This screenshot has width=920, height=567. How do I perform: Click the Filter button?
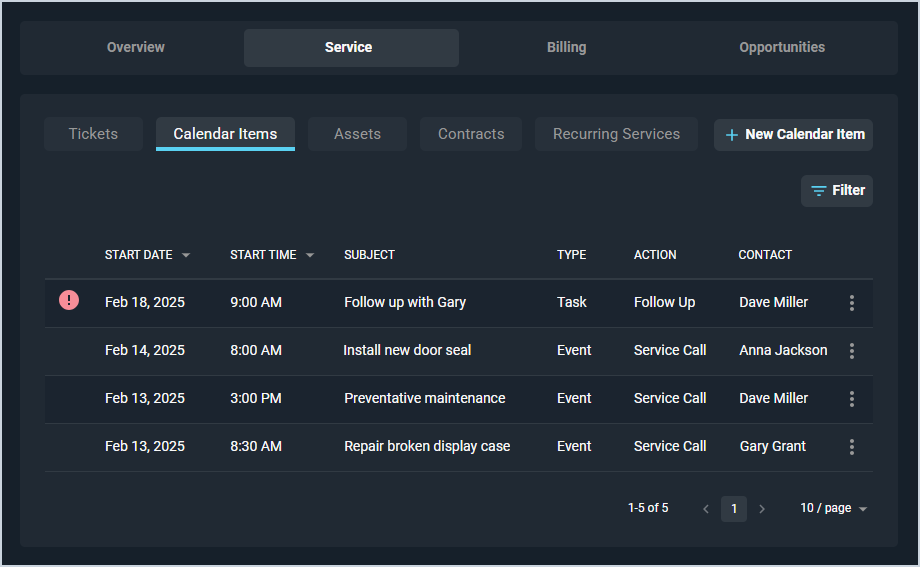(837, 191)
